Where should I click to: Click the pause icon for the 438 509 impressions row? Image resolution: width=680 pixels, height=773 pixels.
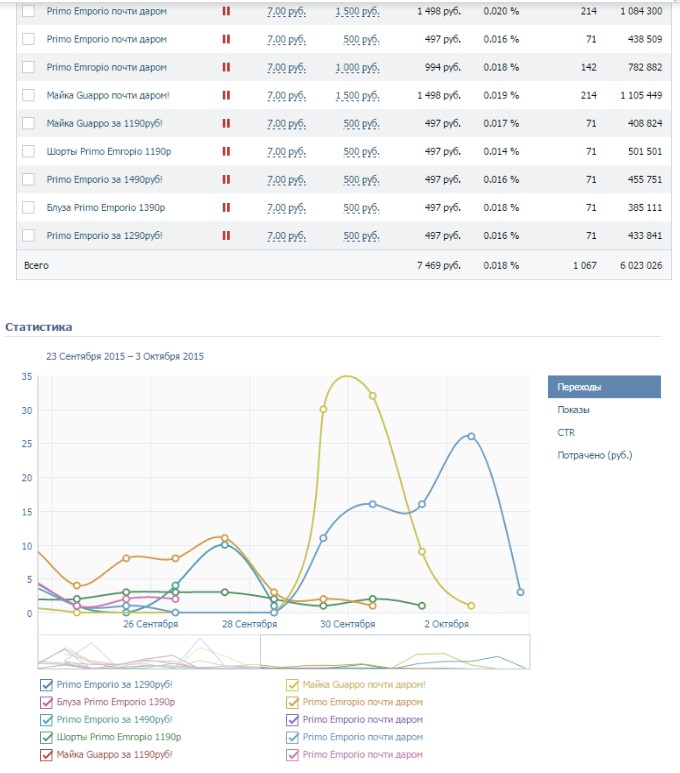click(226, 39)
